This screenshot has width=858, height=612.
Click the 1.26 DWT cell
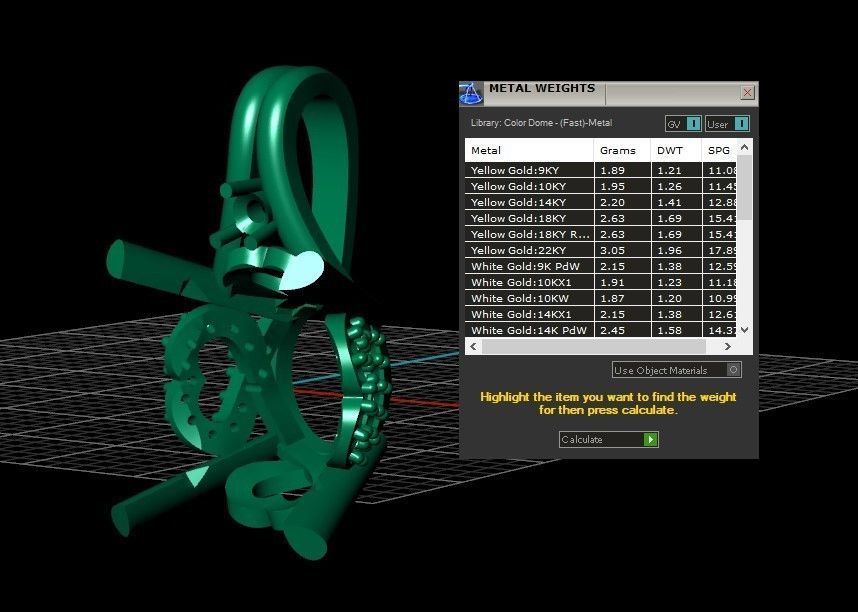(676, 186)
